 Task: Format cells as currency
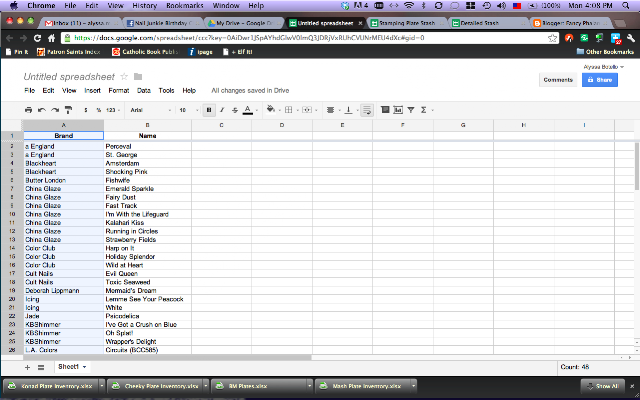click(86, 110)
